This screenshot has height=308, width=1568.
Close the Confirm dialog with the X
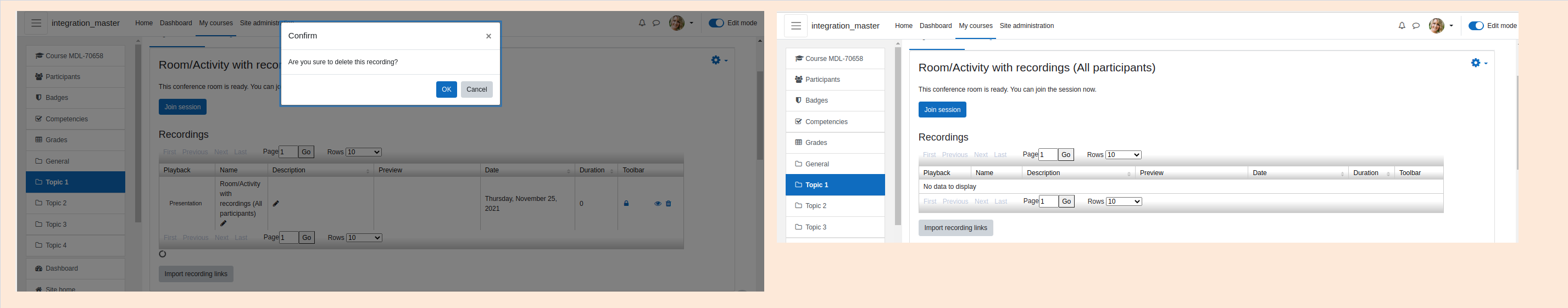coord(488,36)
